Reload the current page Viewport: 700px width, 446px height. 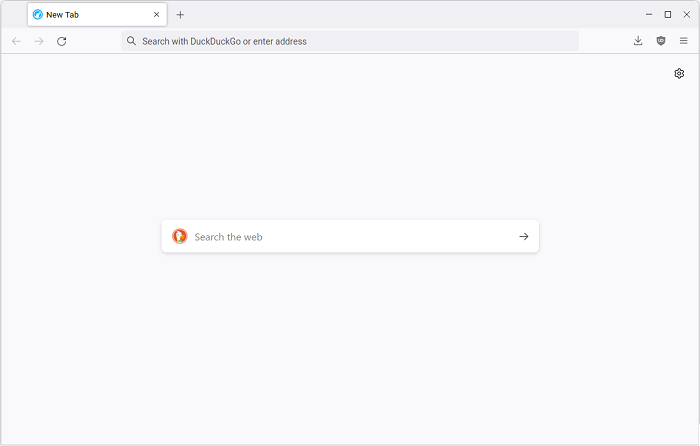coord(62,42)
